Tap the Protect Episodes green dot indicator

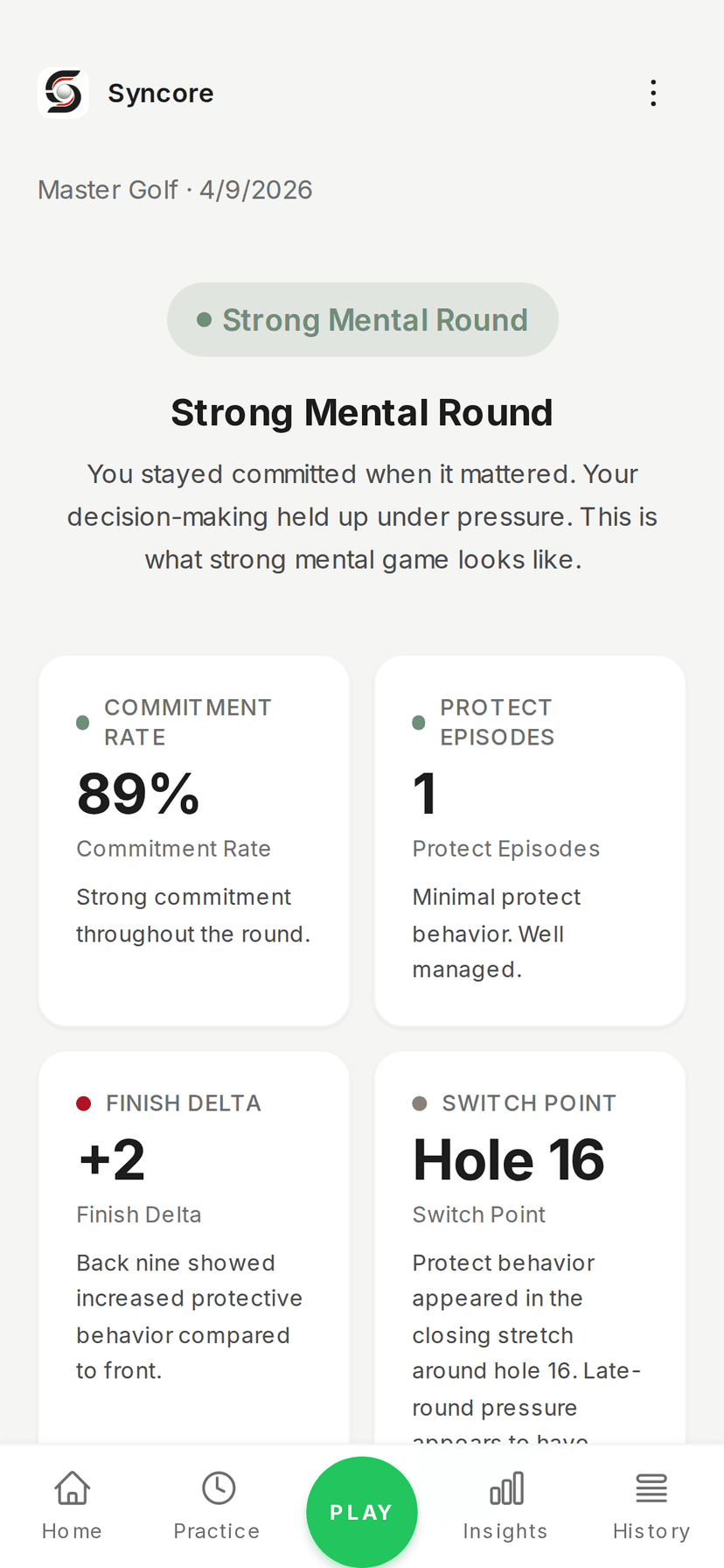pyautogui.click(x=419, y=720)
